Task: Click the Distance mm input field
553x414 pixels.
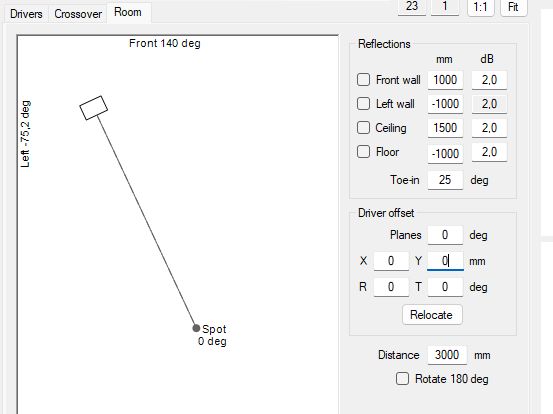Action: click(447, 355)
